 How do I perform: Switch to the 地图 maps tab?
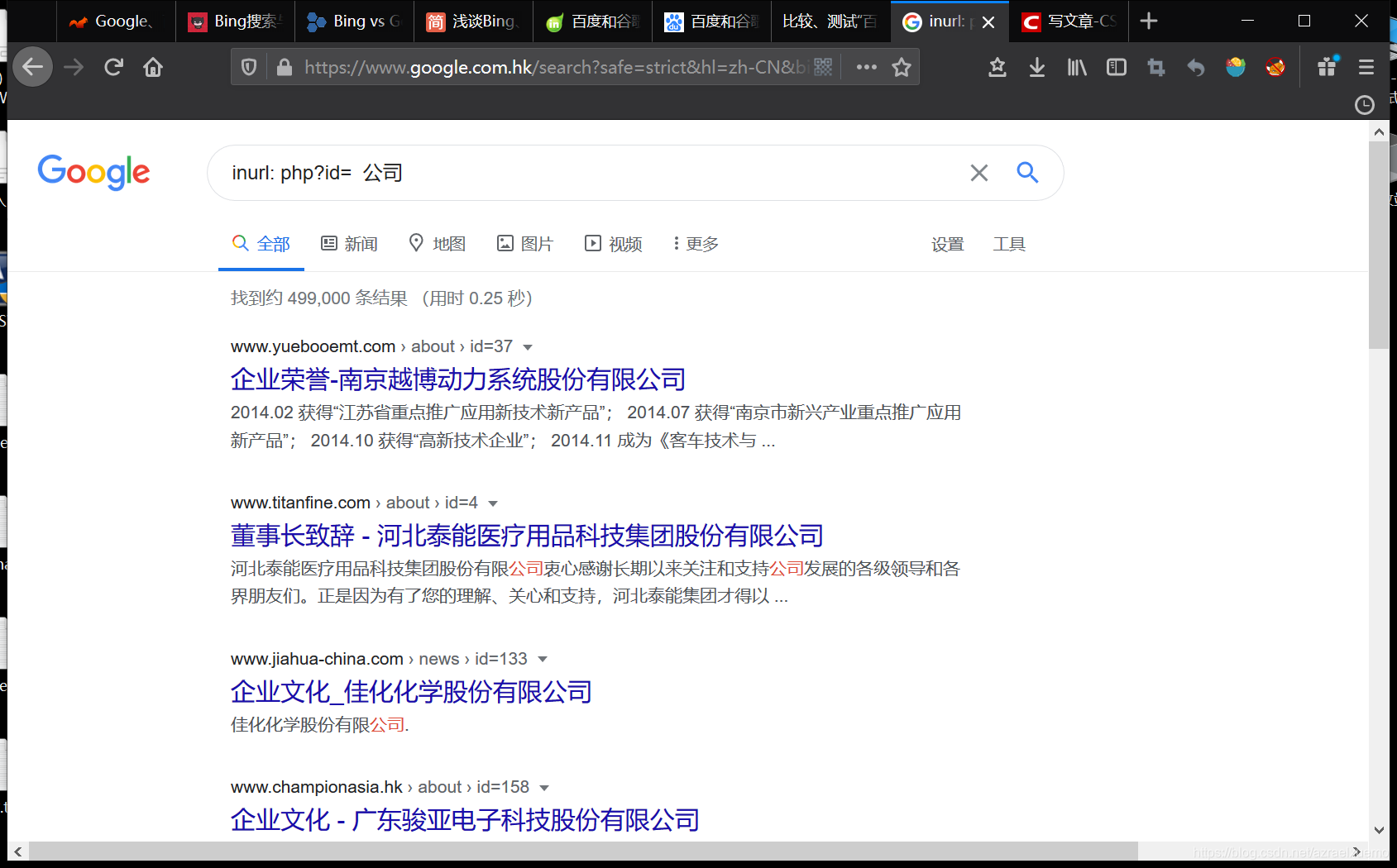pos(438,244)
